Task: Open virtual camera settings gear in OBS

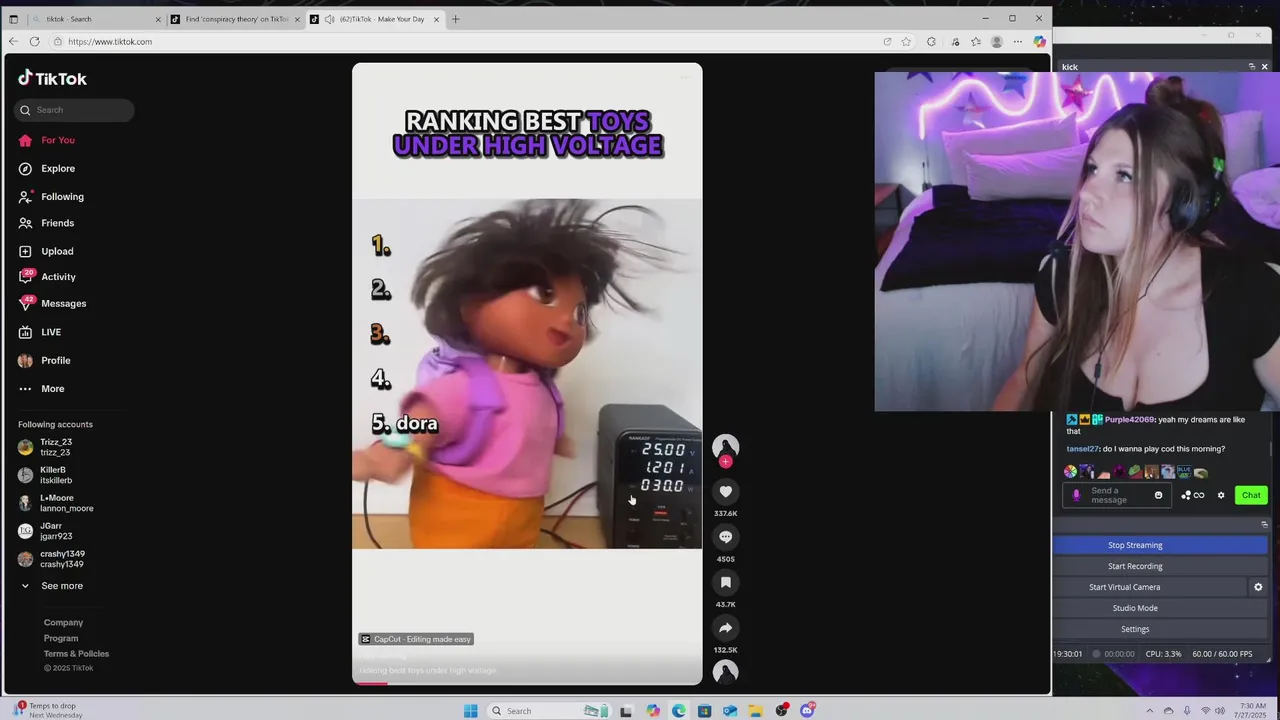Action: coord(1258,587)
